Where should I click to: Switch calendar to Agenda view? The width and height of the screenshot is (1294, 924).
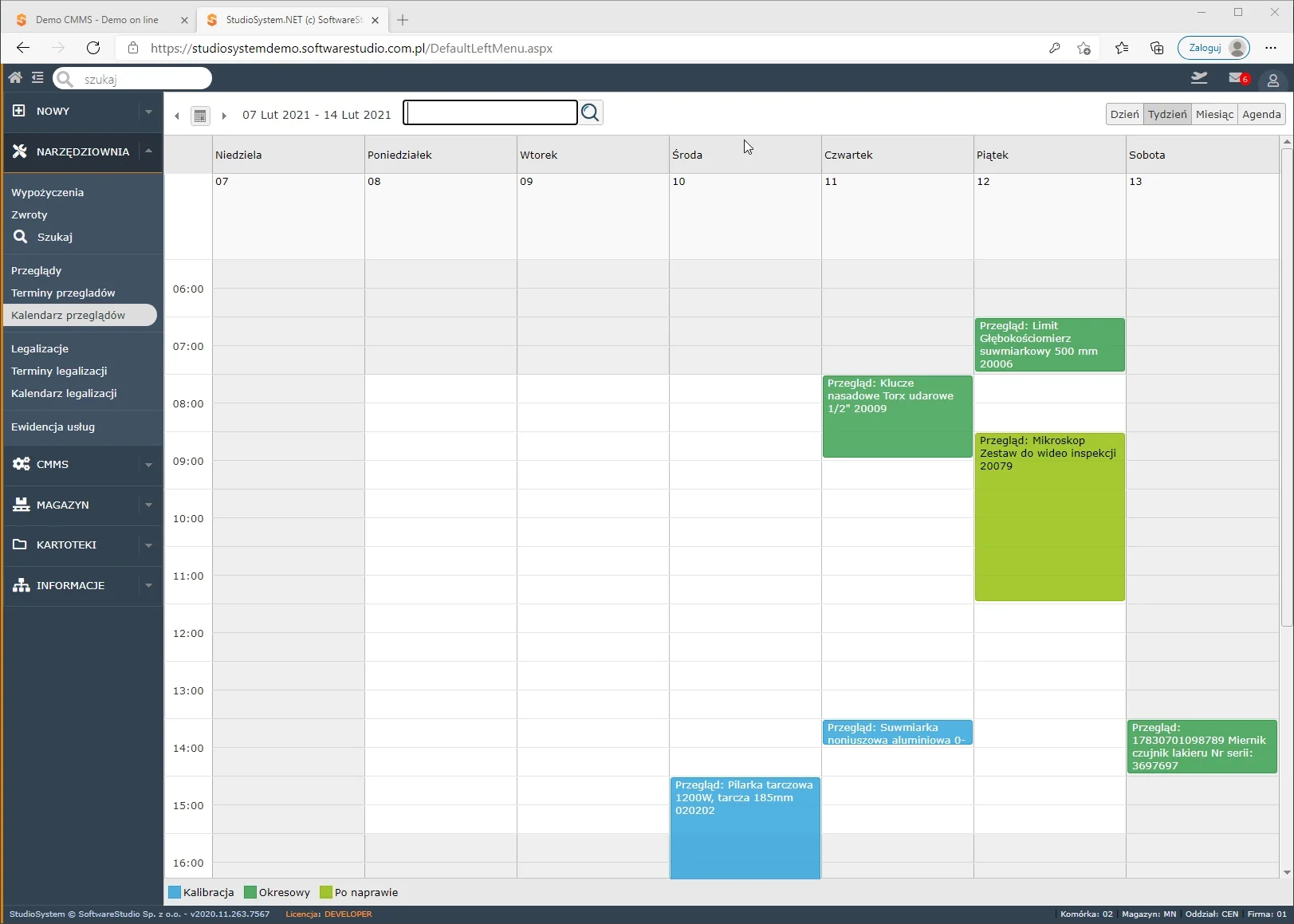[1261, 114]
